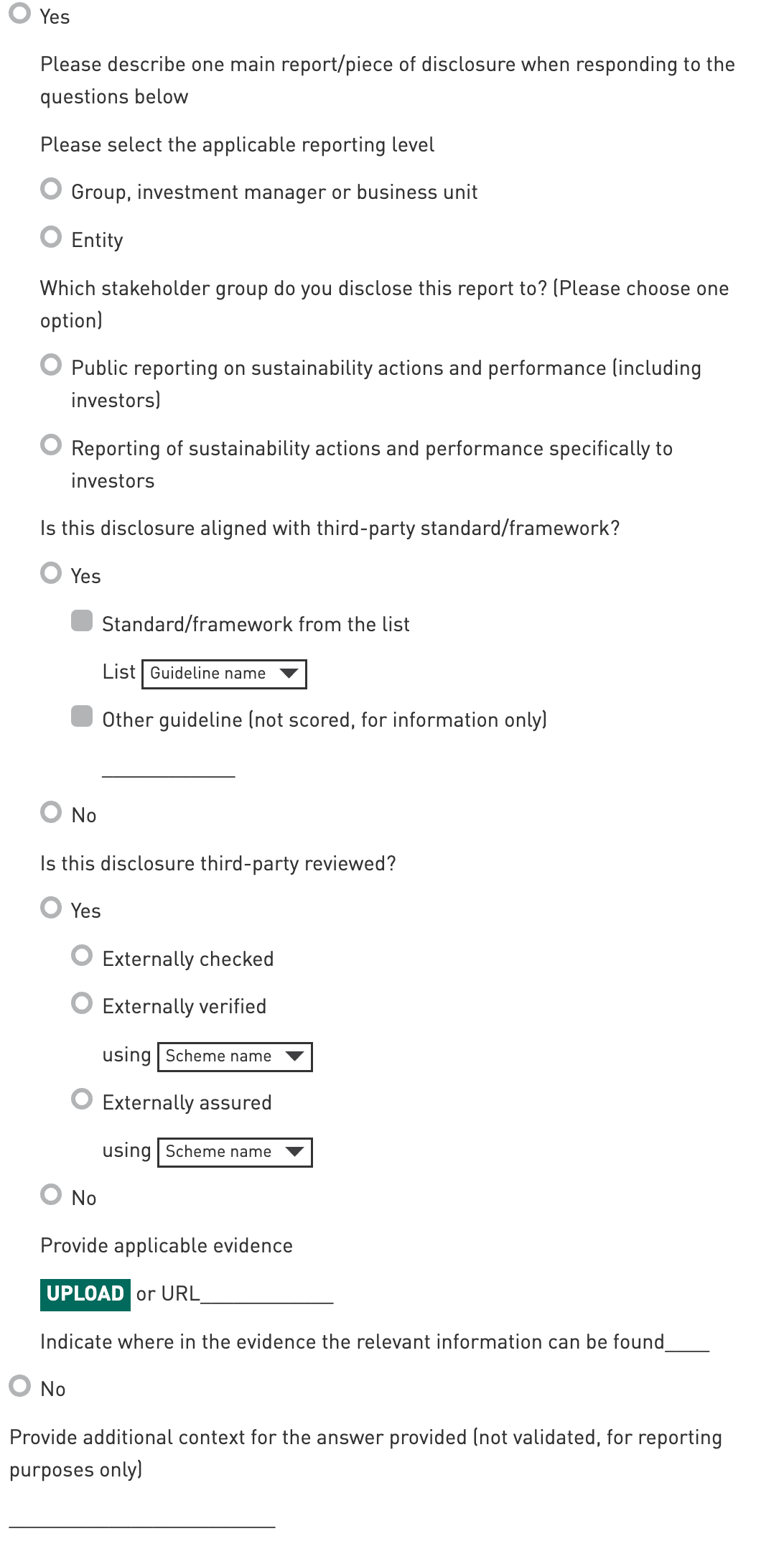Select No for third-party standard alignment
The width and height of the screenshot is (784, 1544).
51,812
